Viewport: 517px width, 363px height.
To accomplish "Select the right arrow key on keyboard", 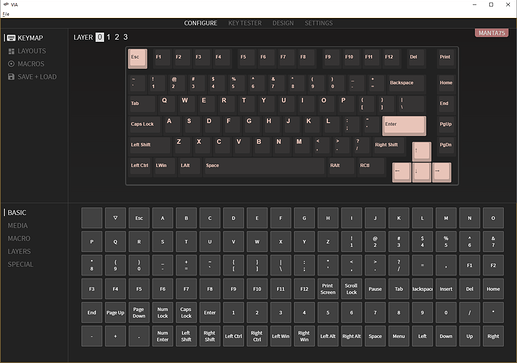I will [x=441, y=172].
